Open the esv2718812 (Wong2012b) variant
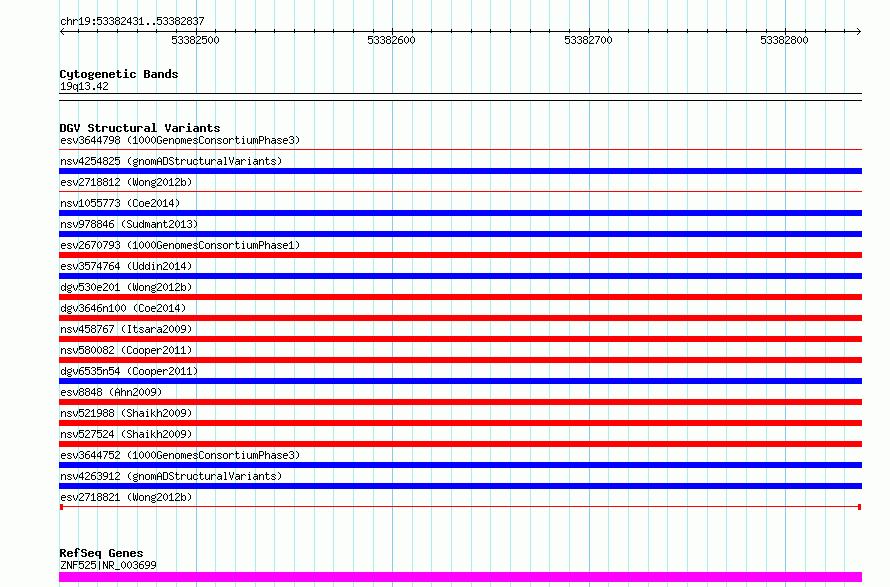890x587 pixels. (126, 182)
